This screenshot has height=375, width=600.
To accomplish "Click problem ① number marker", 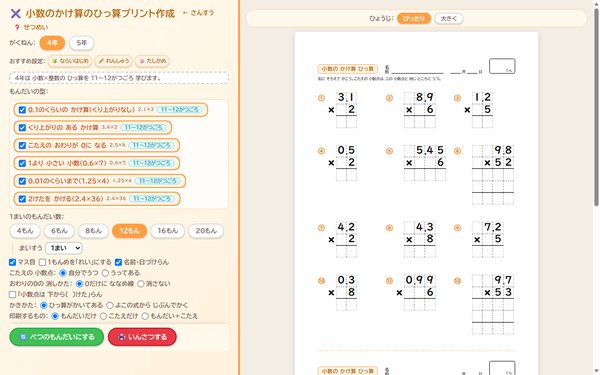I will (321, 98).
